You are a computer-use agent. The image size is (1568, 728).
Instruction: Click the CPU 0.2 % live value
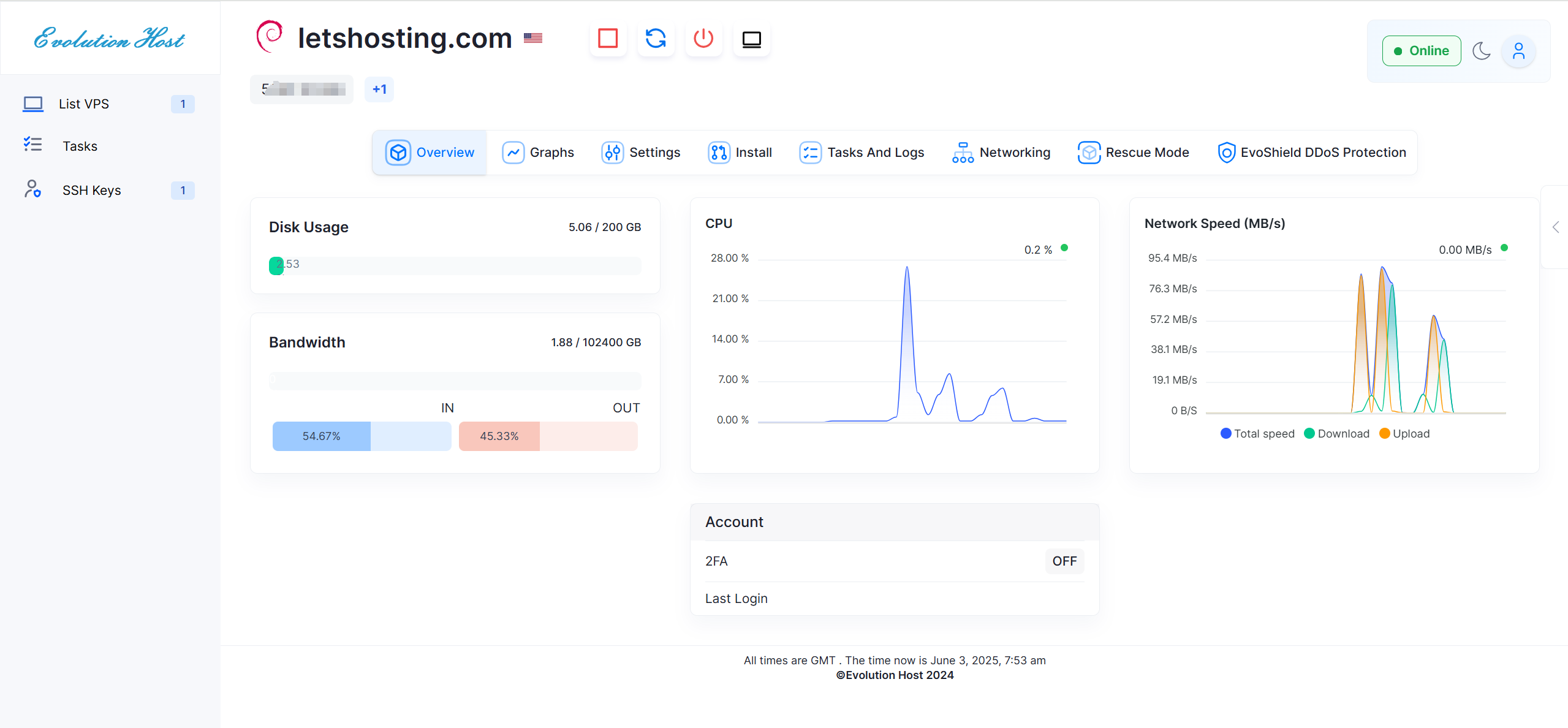[1038, 249]
